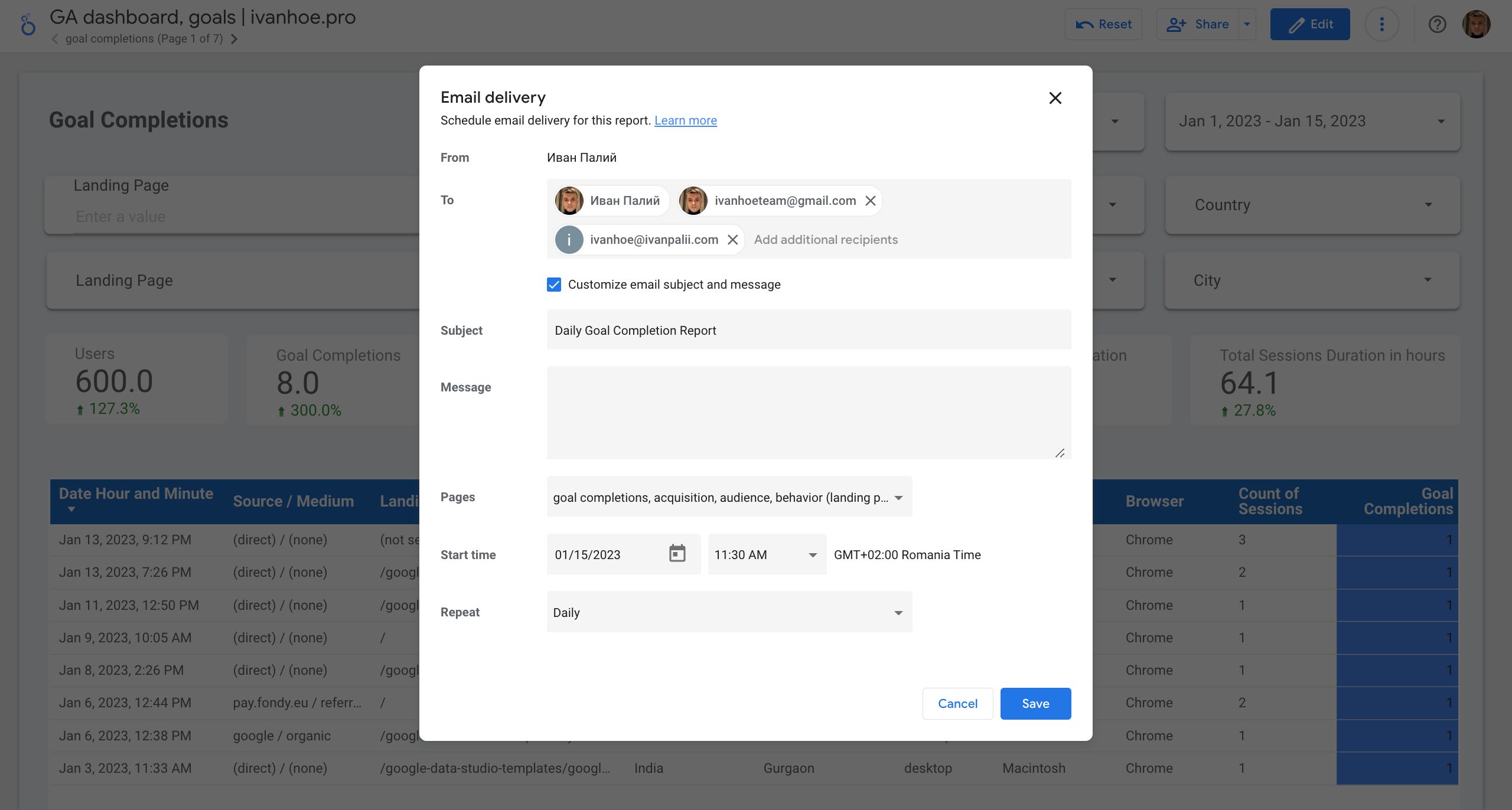This screenshot has height=810, width=1512.
Task: Open the three-dot more options menu
Action: (1381, 24)
